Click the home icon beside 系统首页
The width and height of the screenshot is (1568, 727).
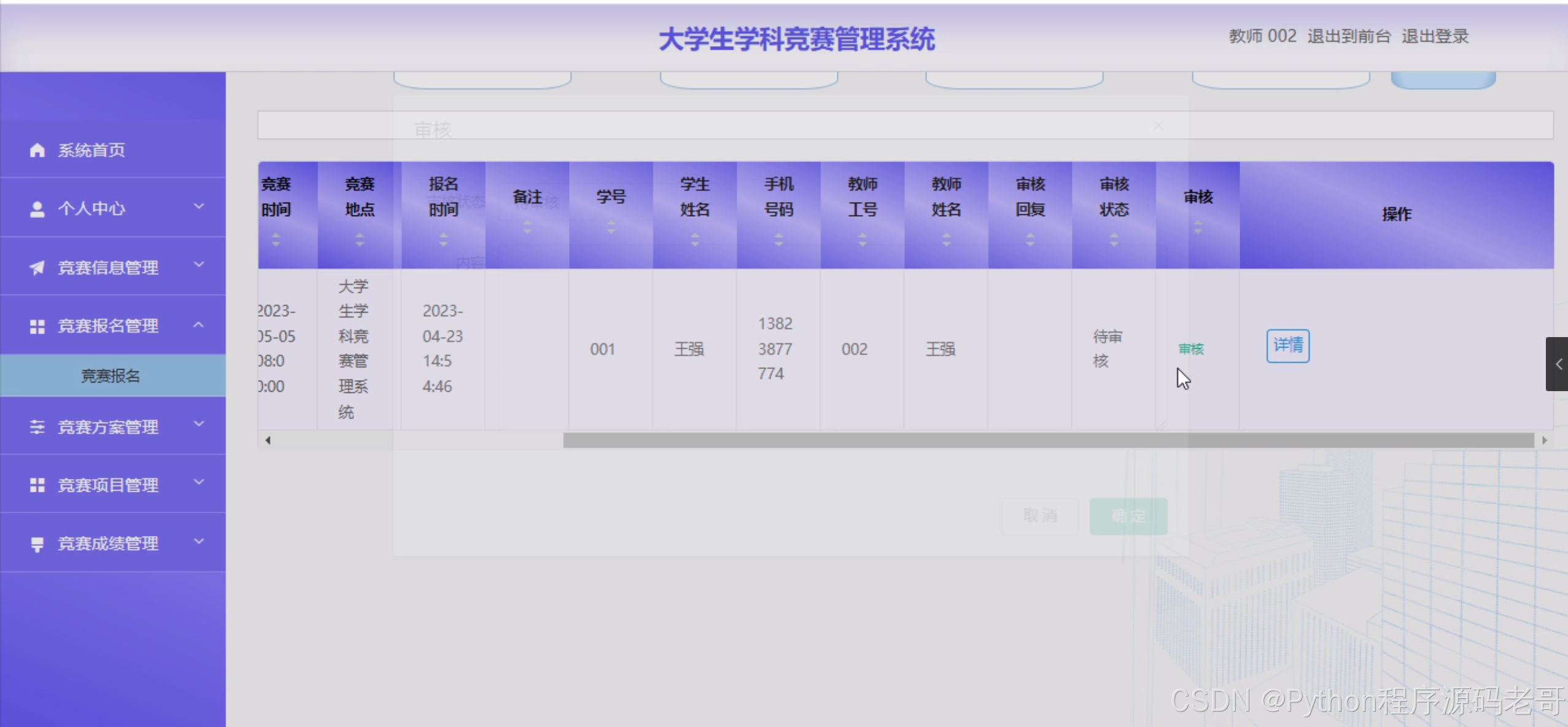tap(37, 150)
